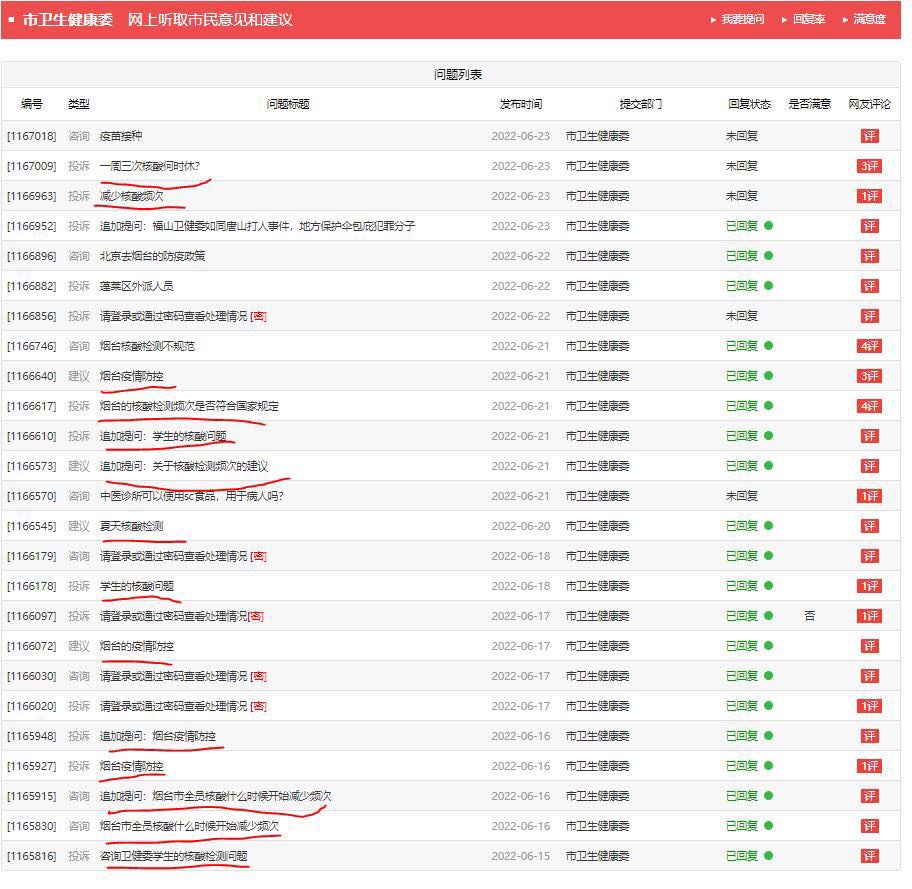The width and height of the screenshot is (912, 889).
Task: Click the green status dot in row 1166952
Action: (x=768, y=226)
